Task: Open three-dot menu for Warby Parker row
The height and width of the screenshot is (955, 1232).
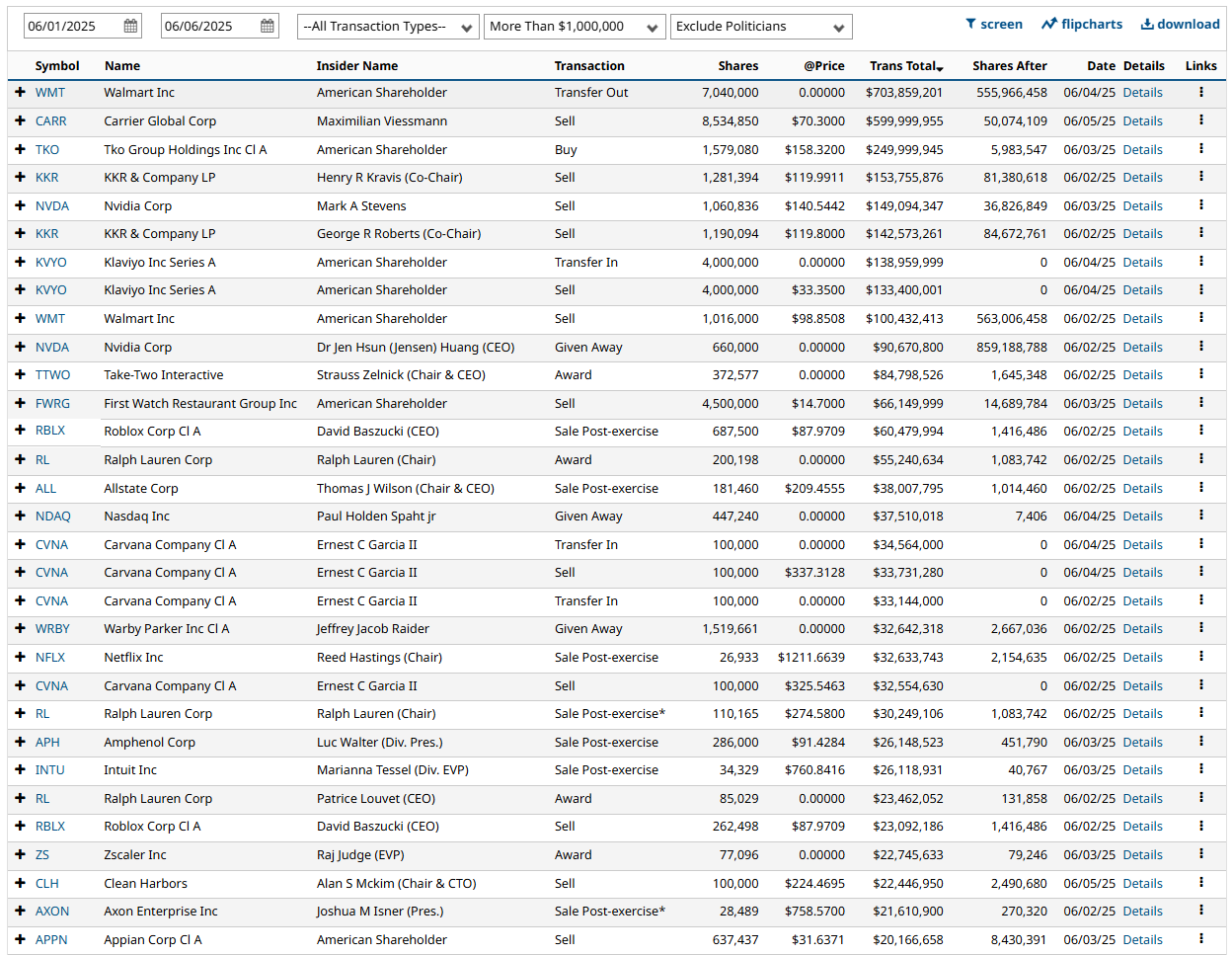Action: pos(1201,628)
